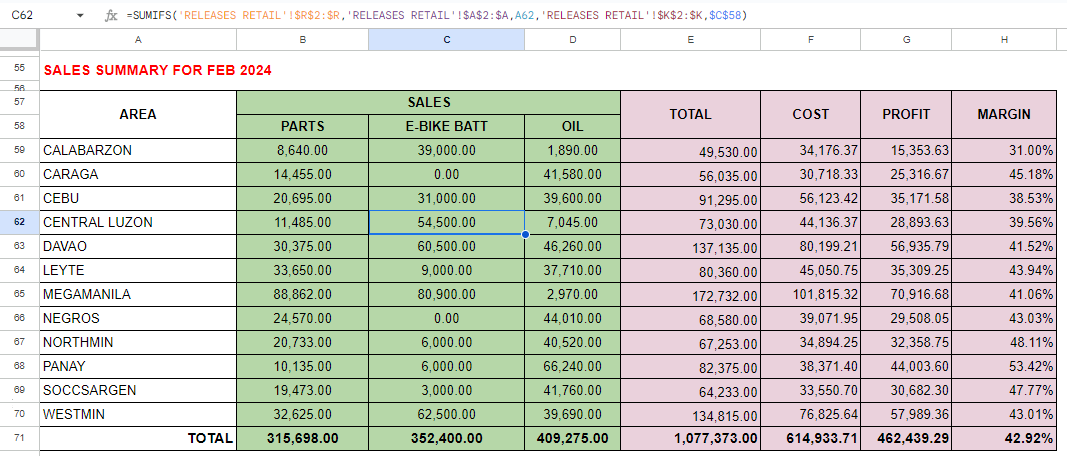Click the fx function icon
1067x456 pixels.
pyautogui.click(x=112, y=16)
